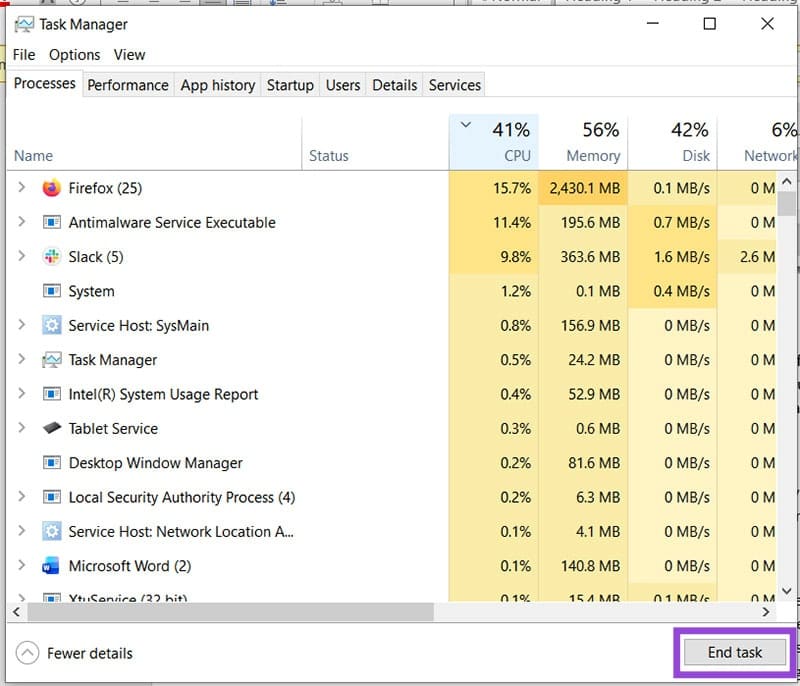
Task: Click the Intel(R) System Usage Report icon
Action: [x=52, y=394]
